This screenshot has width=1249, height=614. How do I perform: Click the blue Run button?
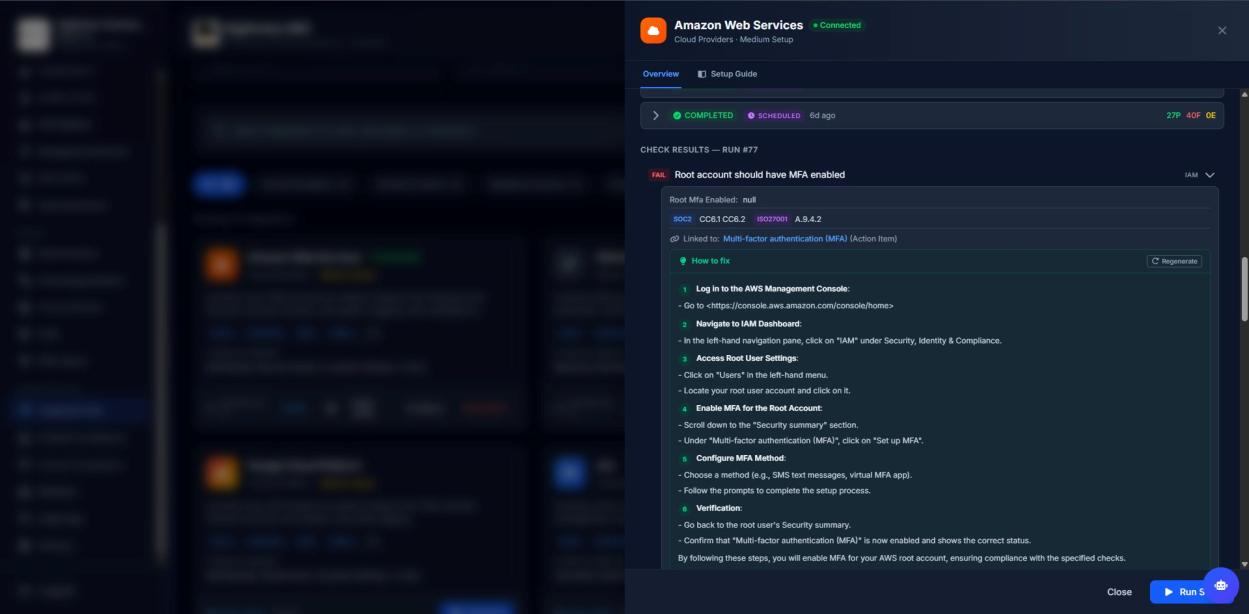(x=1180, y=592)
